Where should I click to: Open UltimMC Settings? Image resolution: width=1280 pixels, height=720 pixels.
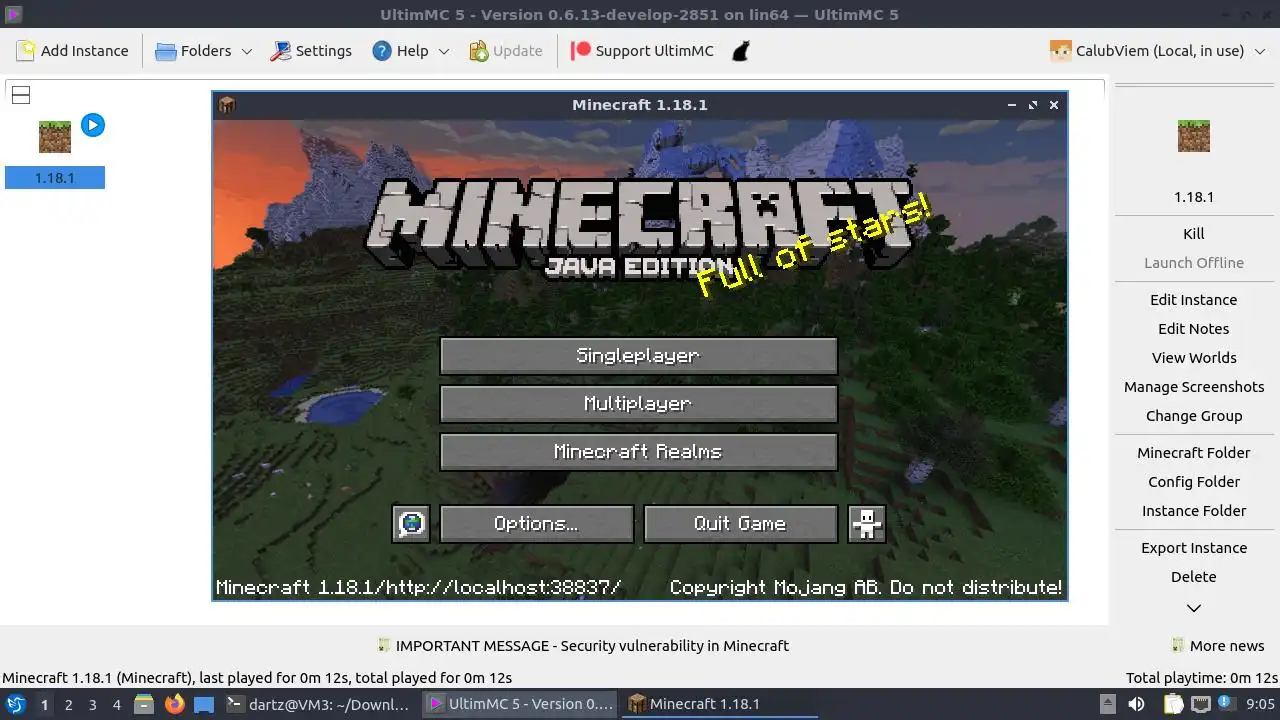tap(311, 51)
